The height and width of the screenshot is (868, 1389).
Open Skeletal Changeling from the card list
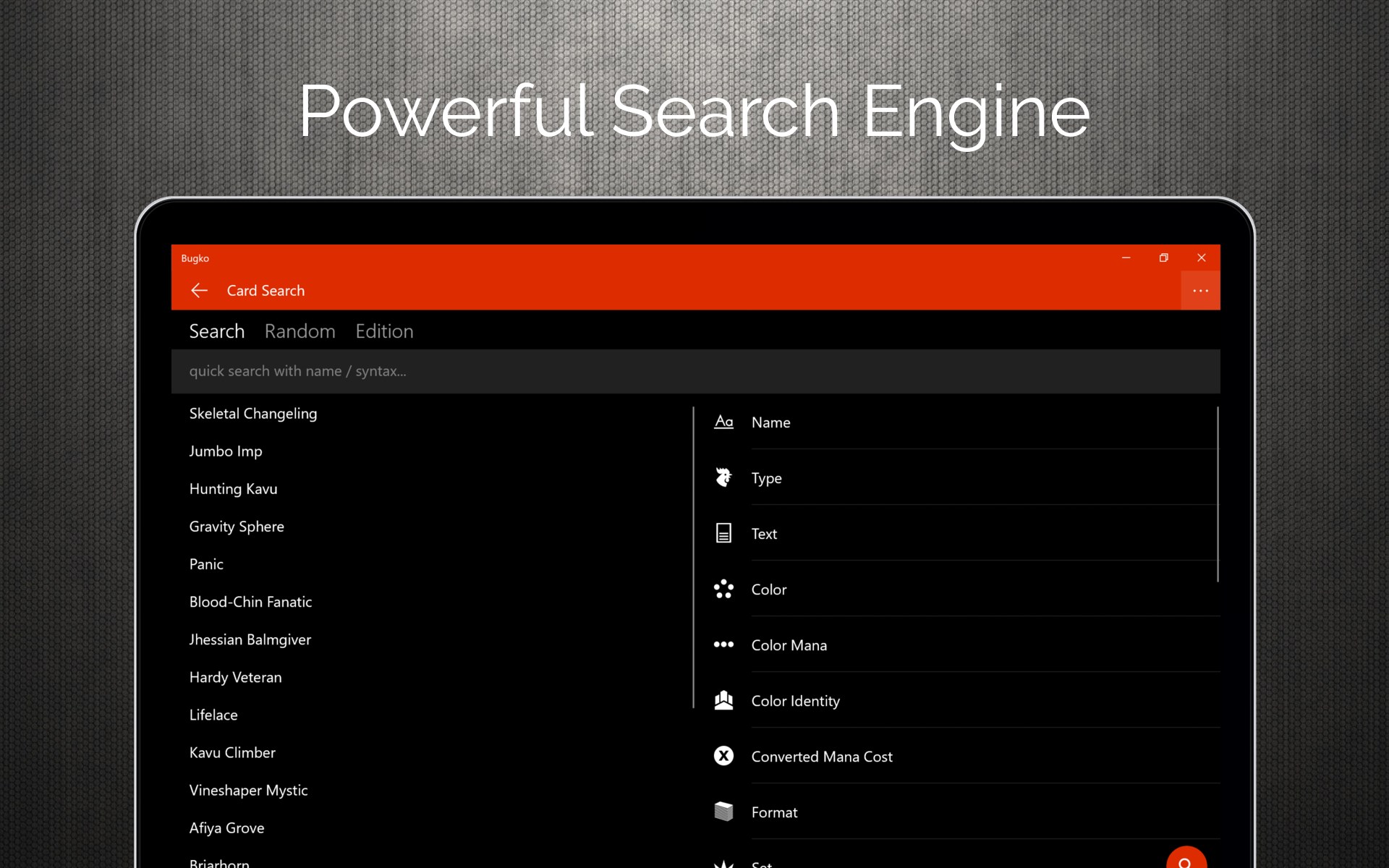point(252,414)
